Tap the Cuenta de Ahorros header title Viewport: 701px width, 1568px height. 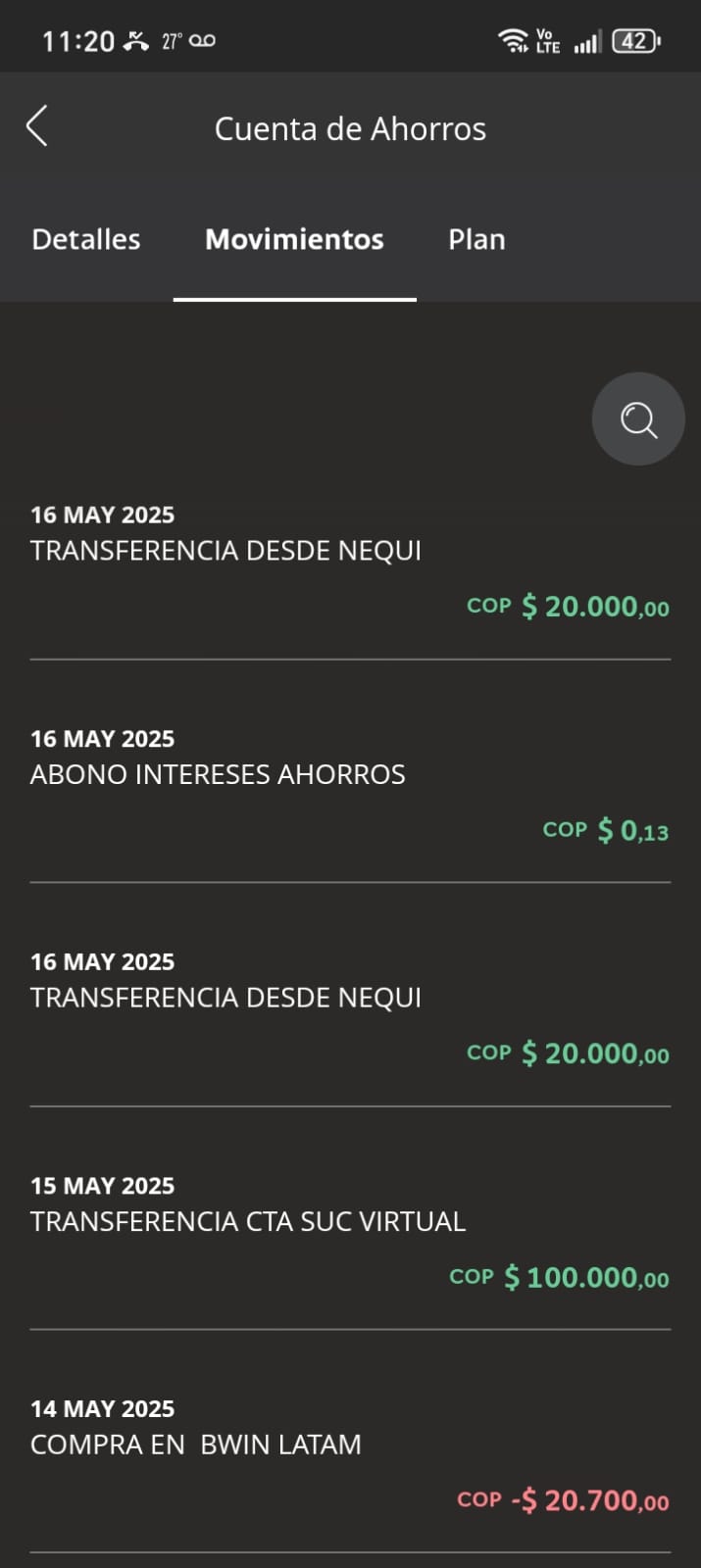pos(350,129)
